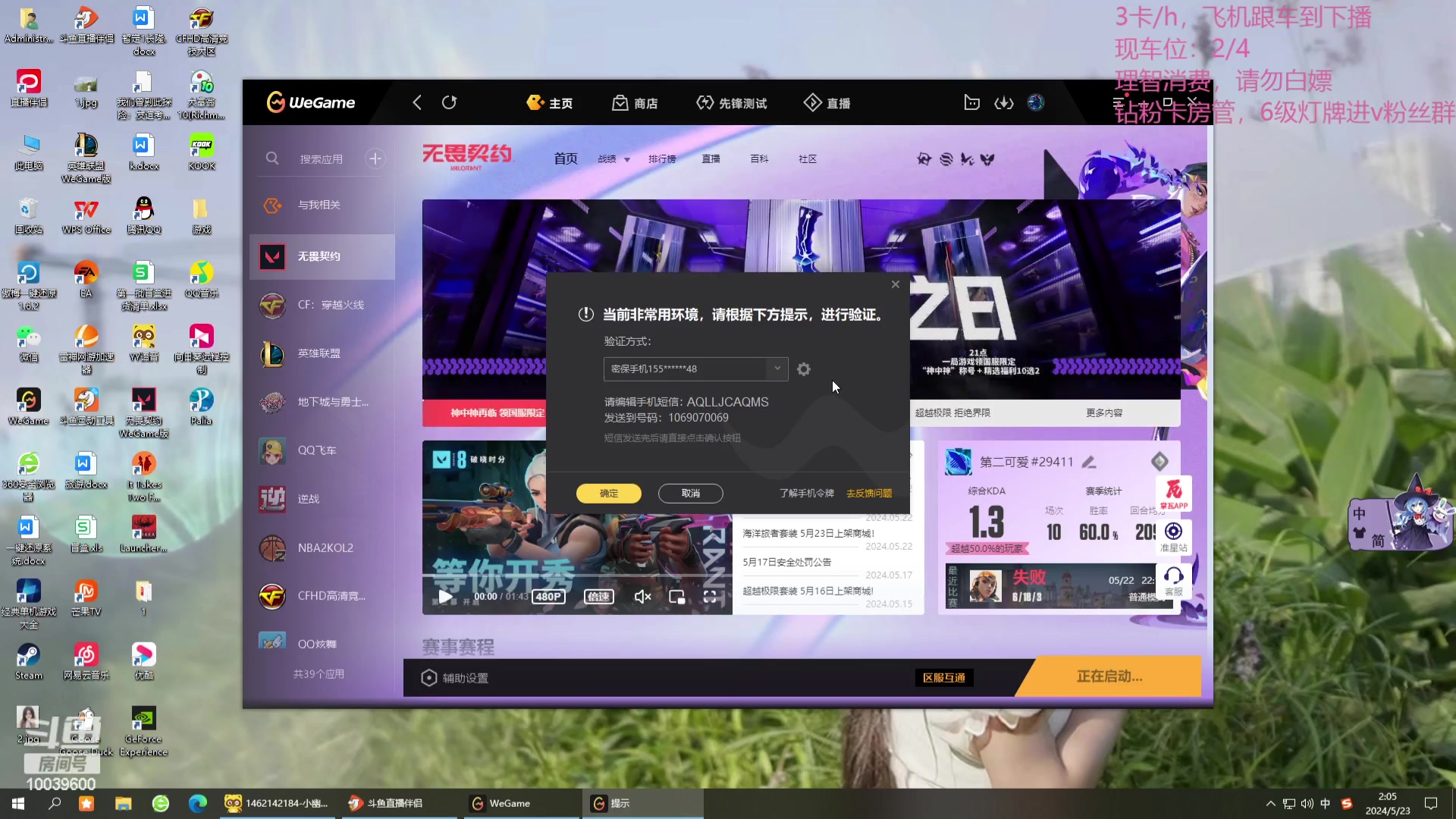Unmute the video volume icon
Screen dimensions: 1456x819
click(642, 597)
